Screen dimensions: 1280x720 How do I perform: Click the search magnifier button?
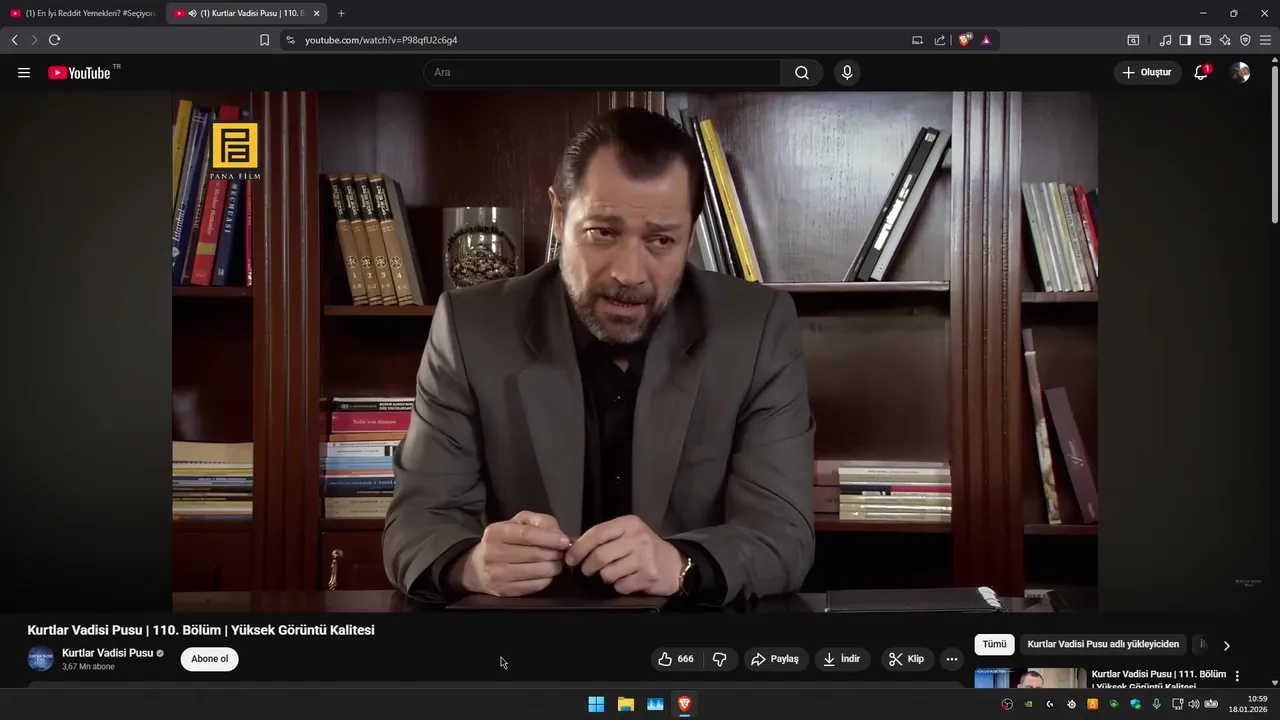click(x=802, y=72)
